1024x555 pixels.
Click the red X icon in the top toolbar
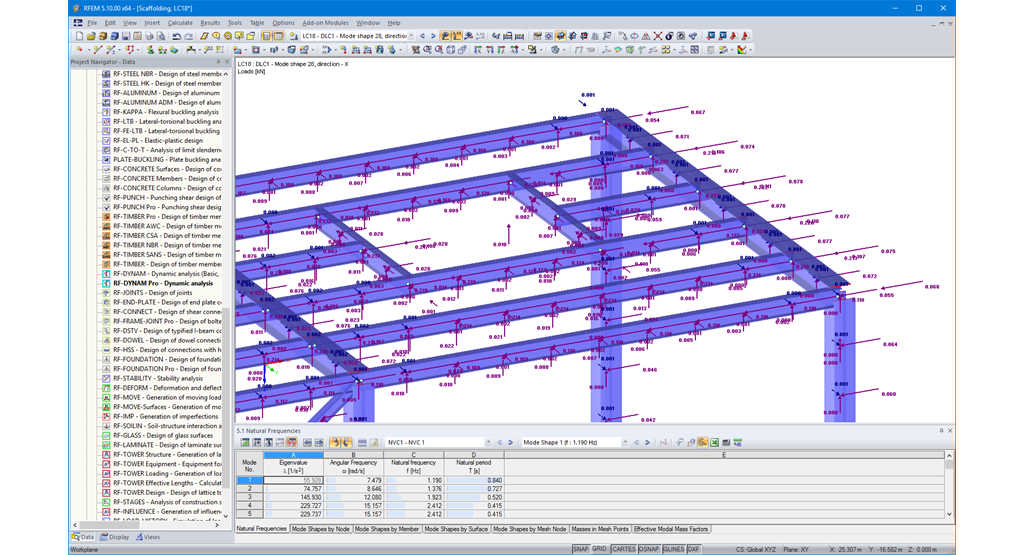[x=658, y=36]
